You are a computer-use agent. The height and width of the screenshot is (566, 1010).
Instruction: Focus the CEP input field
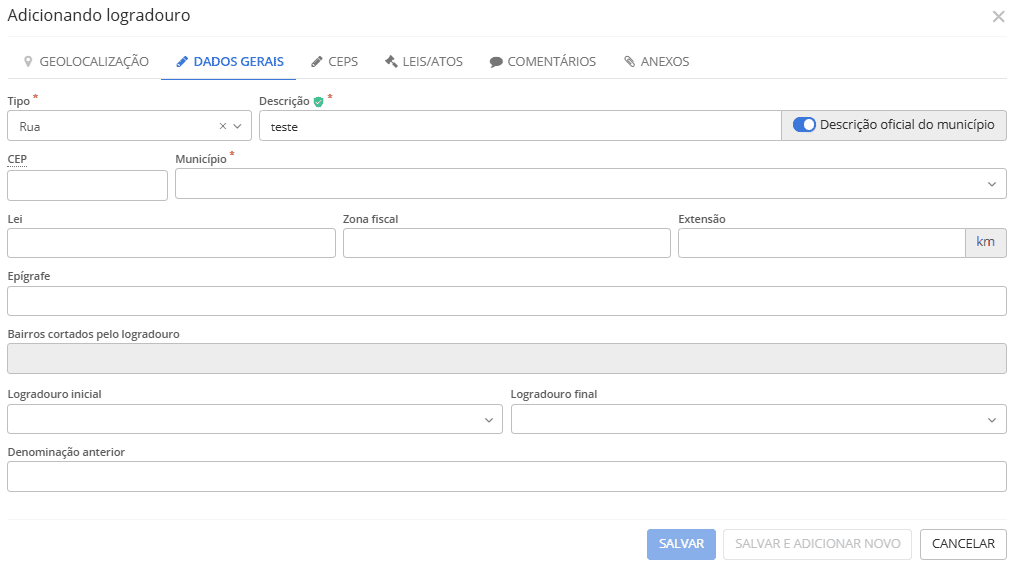tap(87, 185)
